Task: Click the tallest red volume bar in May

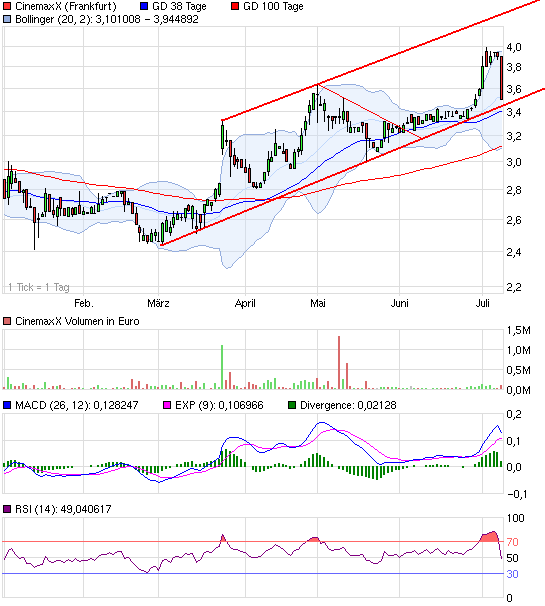Action: [339, 362]
